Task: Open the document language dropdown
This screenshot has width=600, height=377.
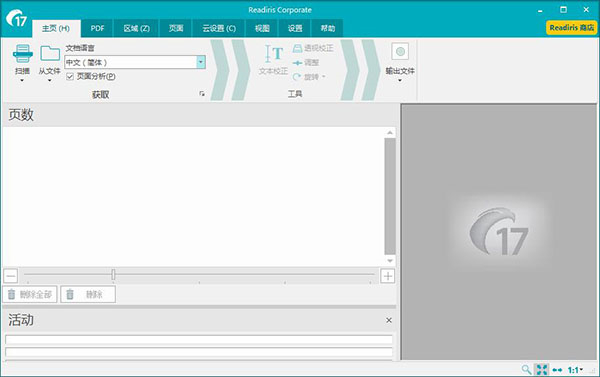Action: coord(201,62)
